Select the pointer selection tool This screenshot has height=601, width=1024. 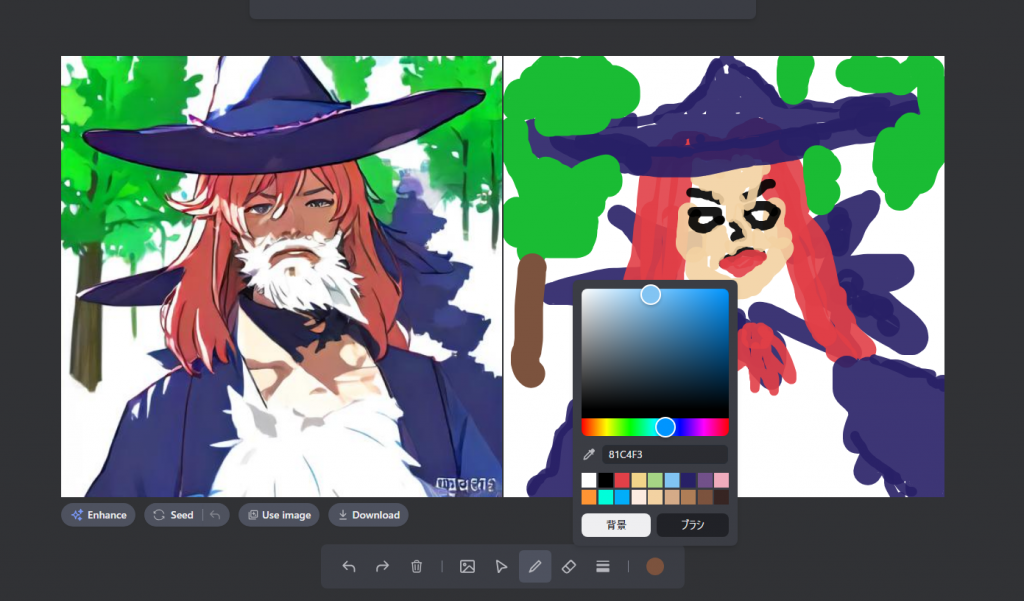tap(501, 566)
